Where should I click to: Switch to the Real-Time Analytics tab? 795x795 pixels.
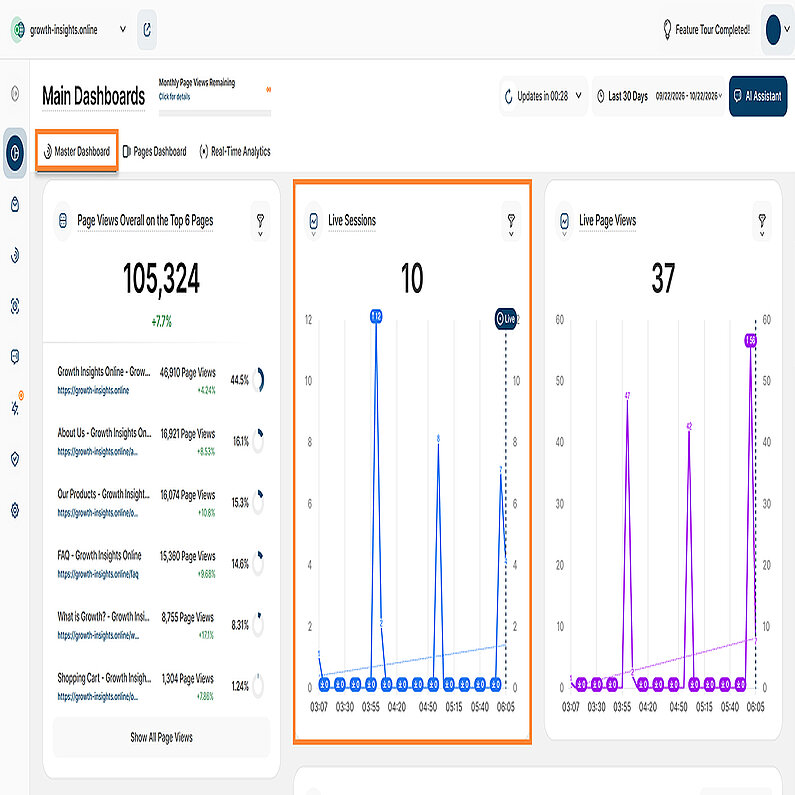tap(235, 151)
